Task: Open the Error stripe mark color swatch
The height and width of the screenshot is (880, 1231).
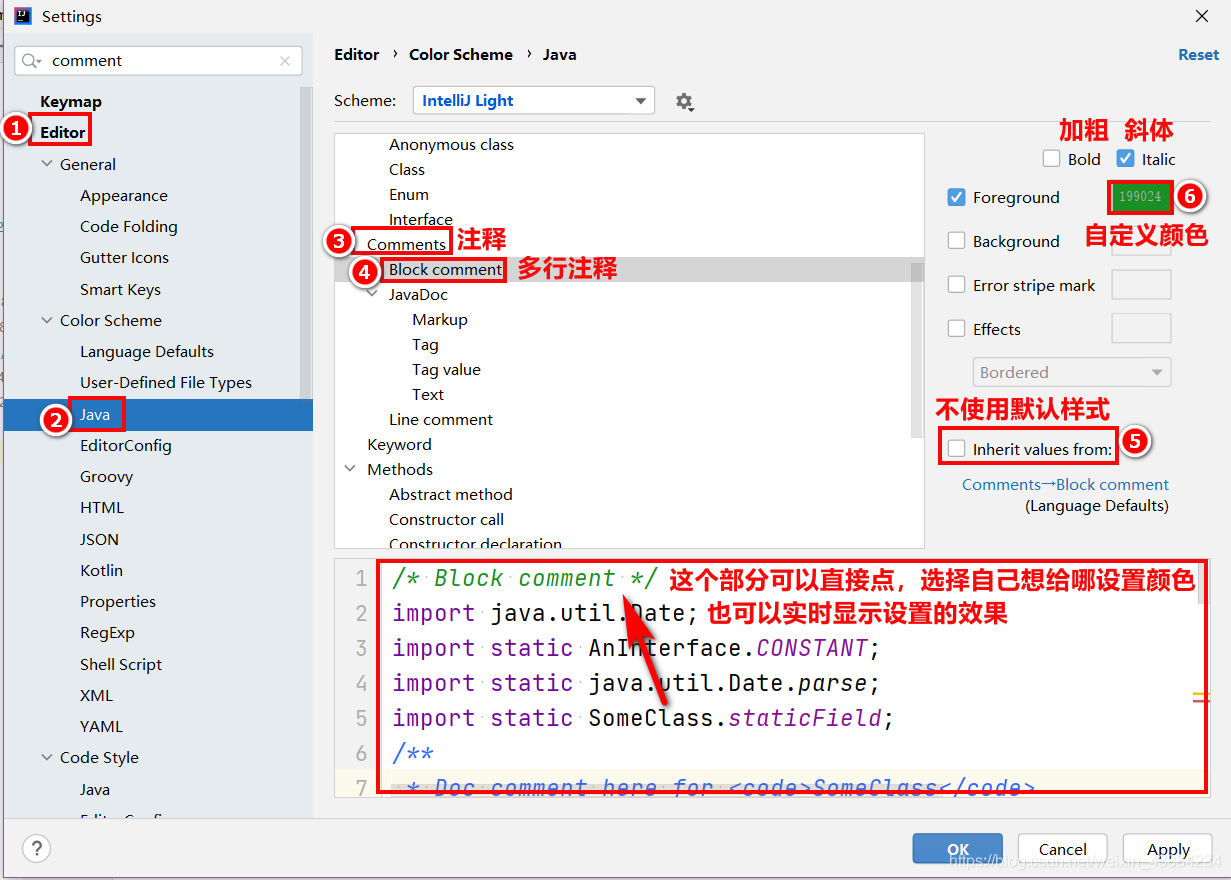Action: [x=1141, y=285]
